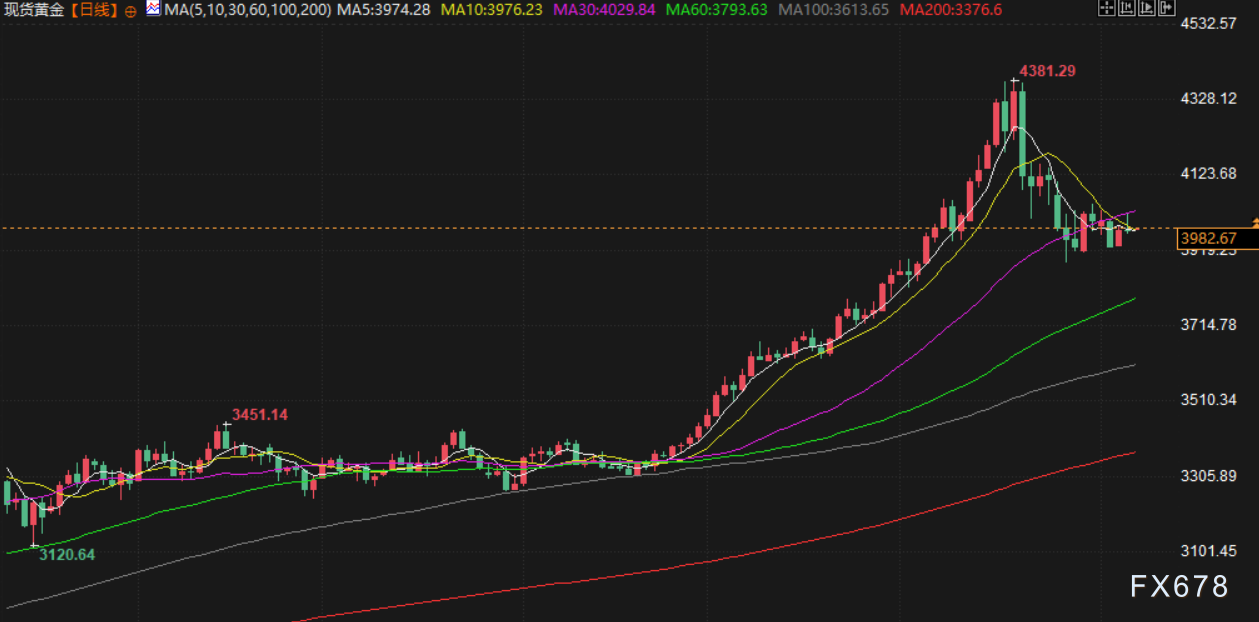Click the four-square crosshair icon at top right

(1106, 9)
